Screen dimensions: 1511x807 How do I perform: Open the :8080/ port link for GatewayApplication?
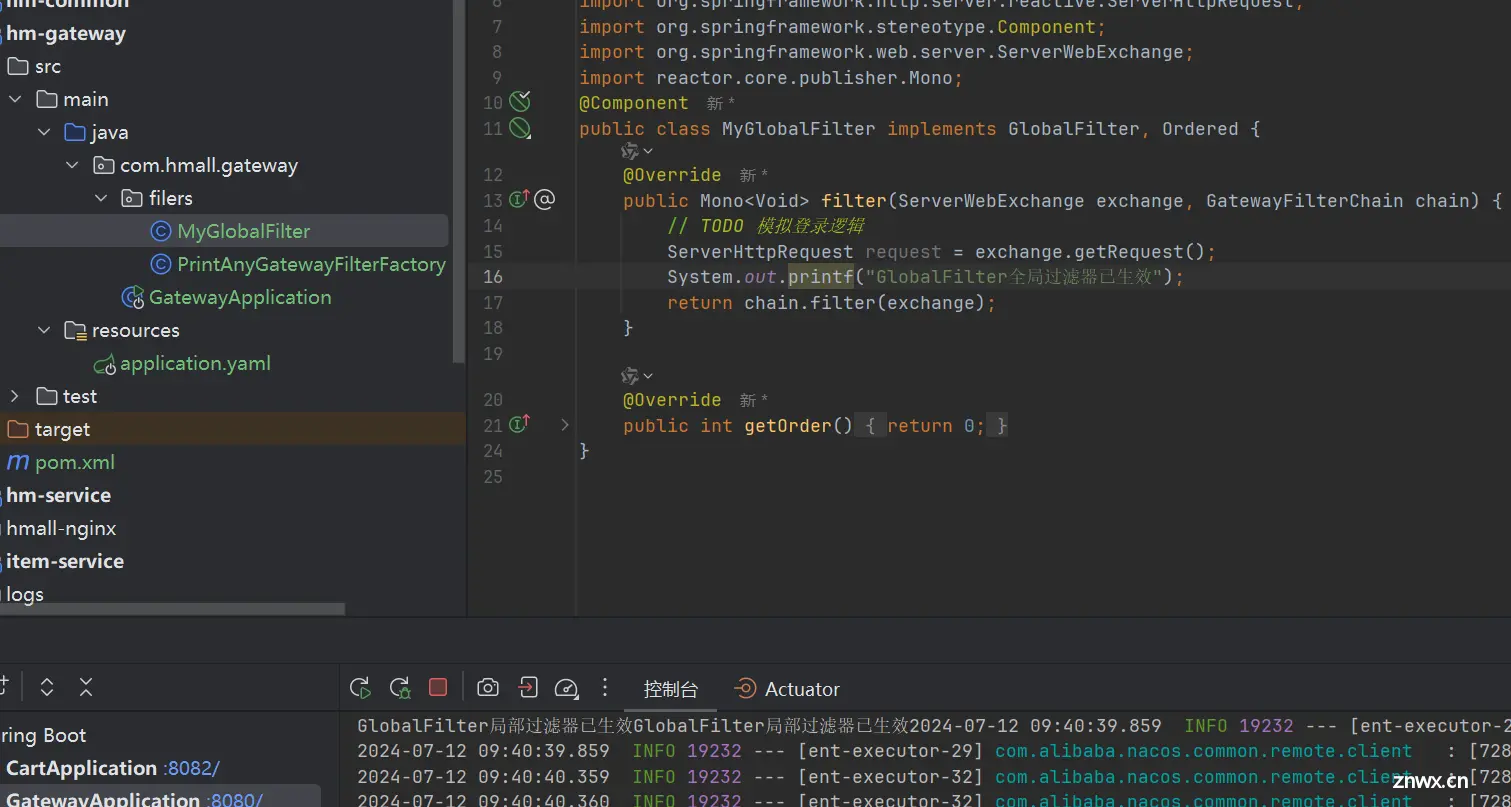pyautogui.click(x=234, y=799)
